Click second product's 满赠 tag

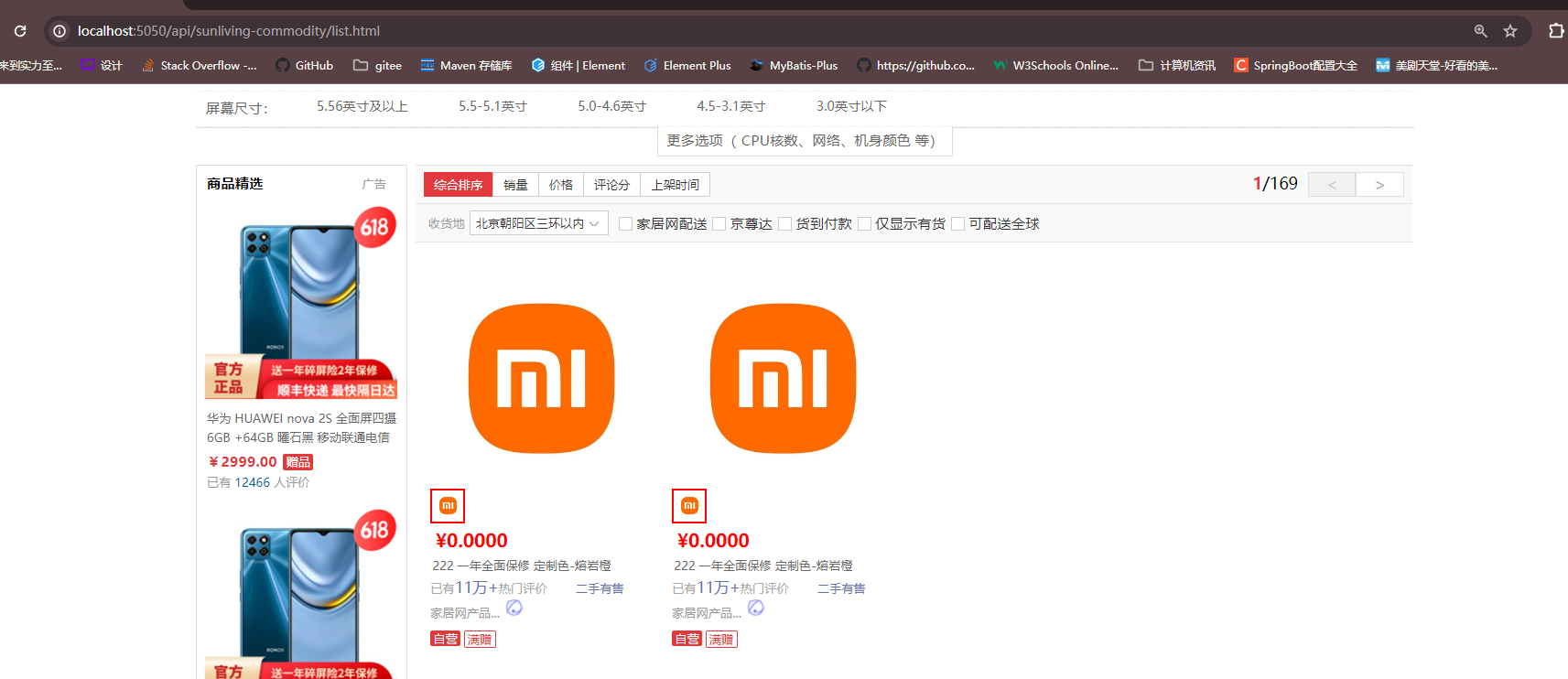[x=721, y=639]
